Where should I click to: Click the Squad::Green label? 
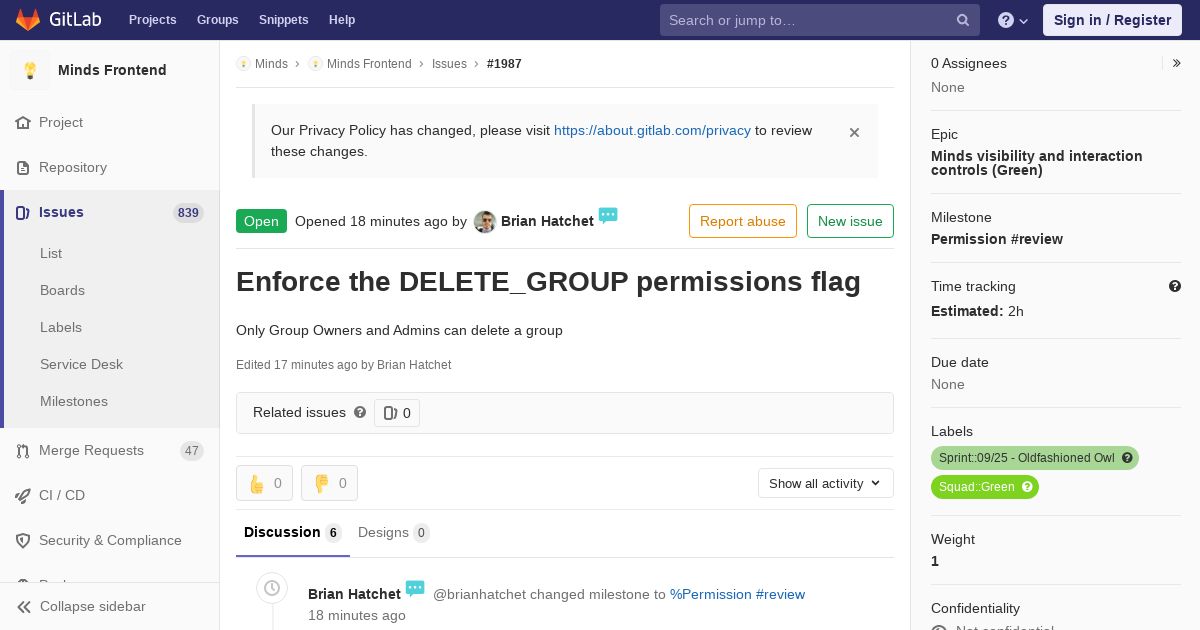(x=976, y=487)
